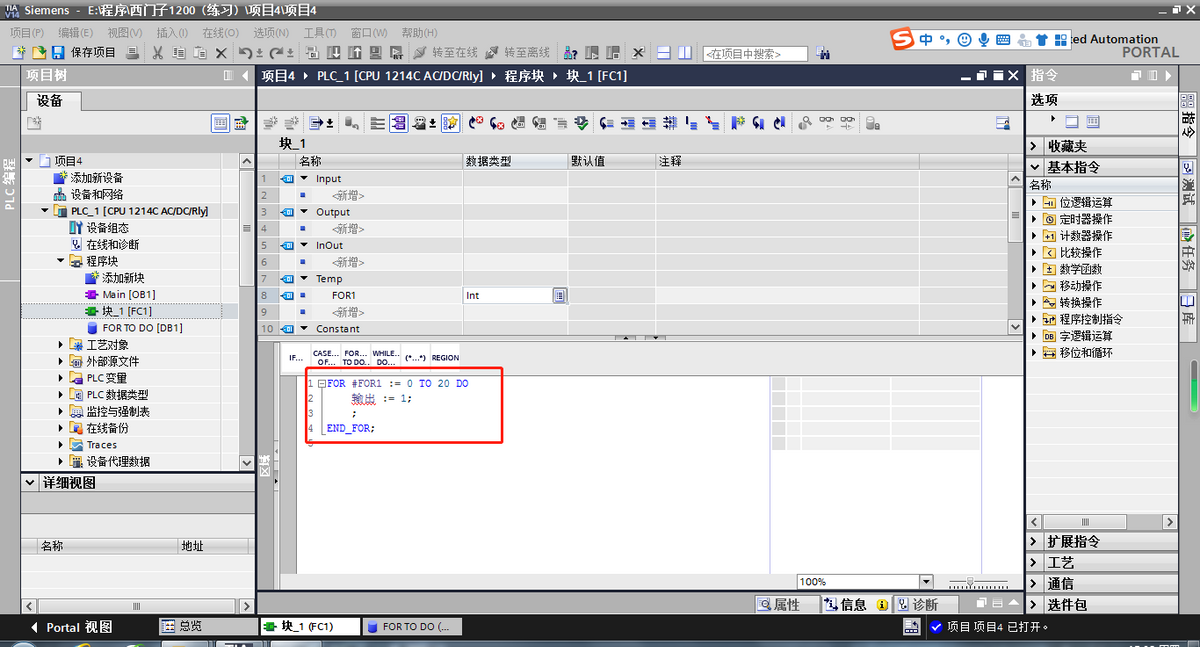
Task: Click the 保存项目 save project button
Action: pyautogui.click(x=84, y=53)
